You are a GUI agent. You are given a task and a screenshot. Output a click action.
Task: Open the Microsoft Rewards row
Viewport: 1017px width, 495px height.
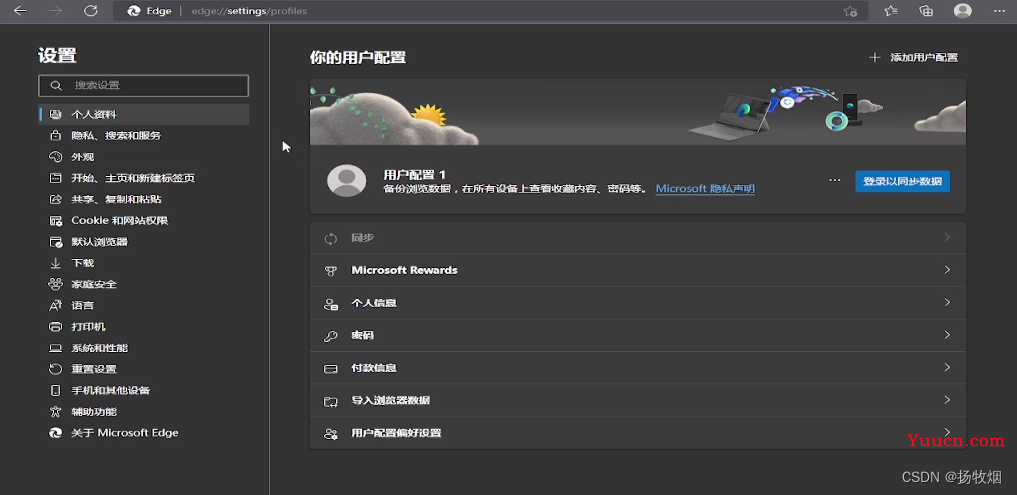pyautogui.click(x=638, y=271)
